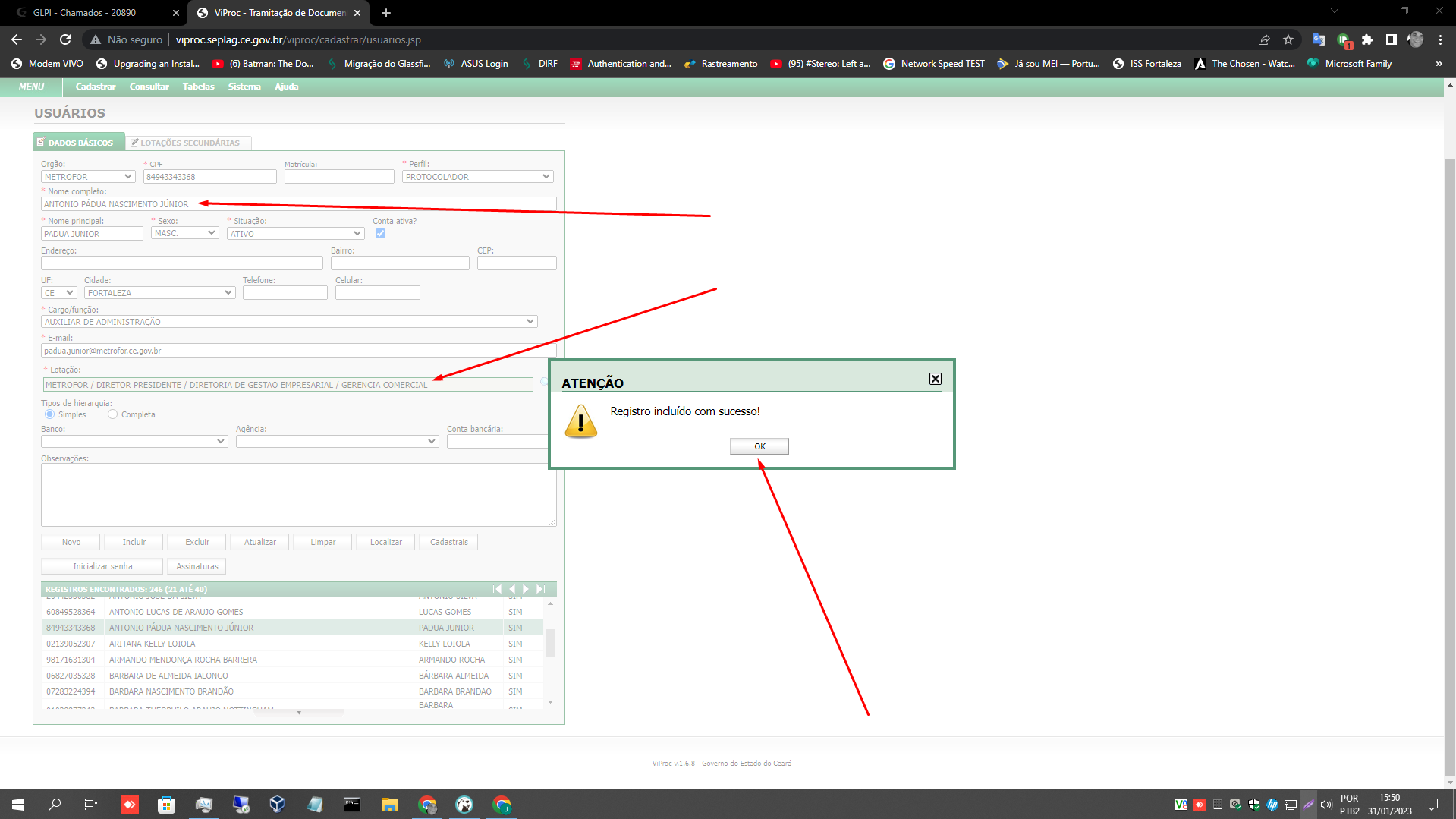Open Cargo/função dropdown
This screenshot has height=819, width=1456.
[289, 322]
